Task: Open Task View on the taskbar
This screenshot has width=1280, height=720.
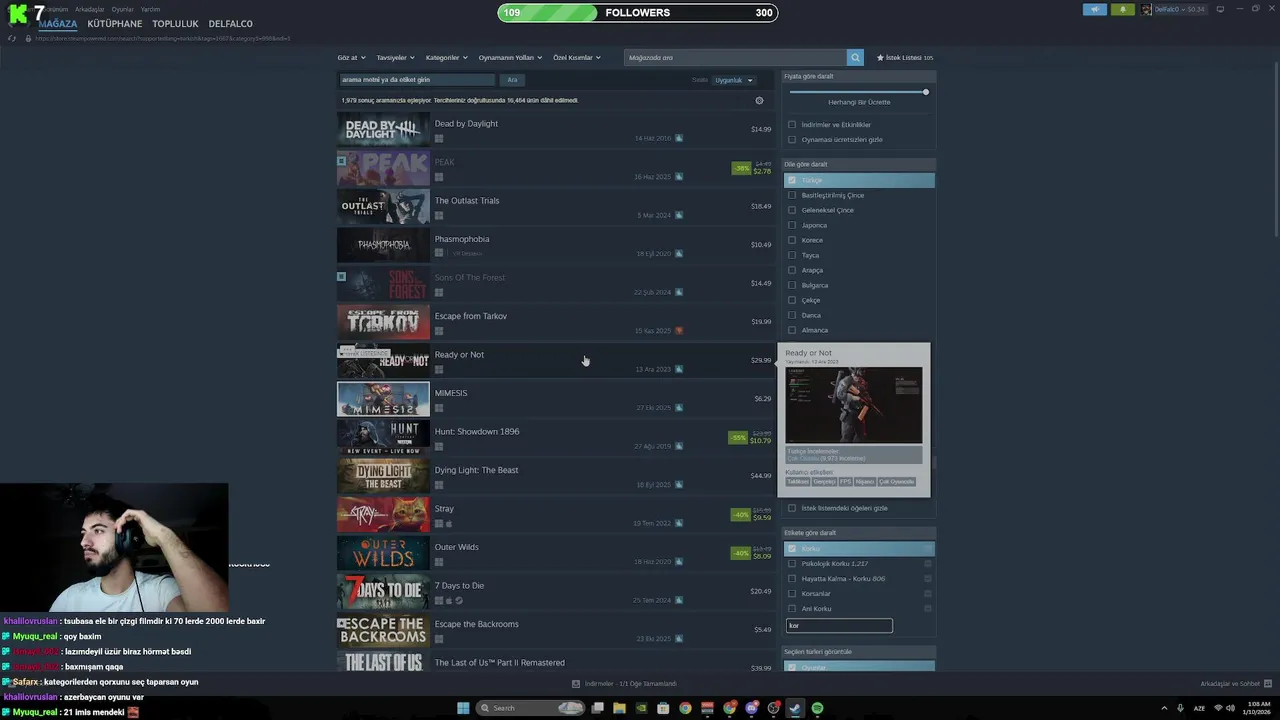Action: click(x=597, y=708)
